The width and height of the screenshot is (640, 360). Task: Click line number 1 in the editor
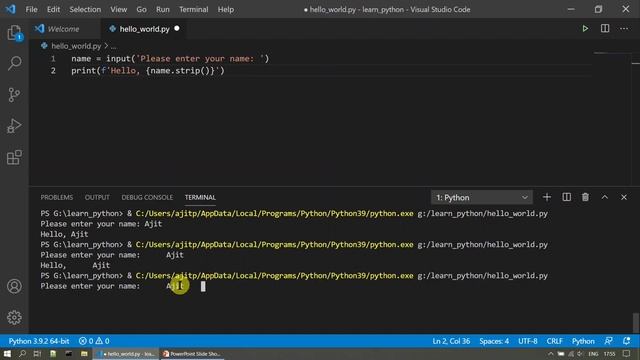(x=53, y=59)
